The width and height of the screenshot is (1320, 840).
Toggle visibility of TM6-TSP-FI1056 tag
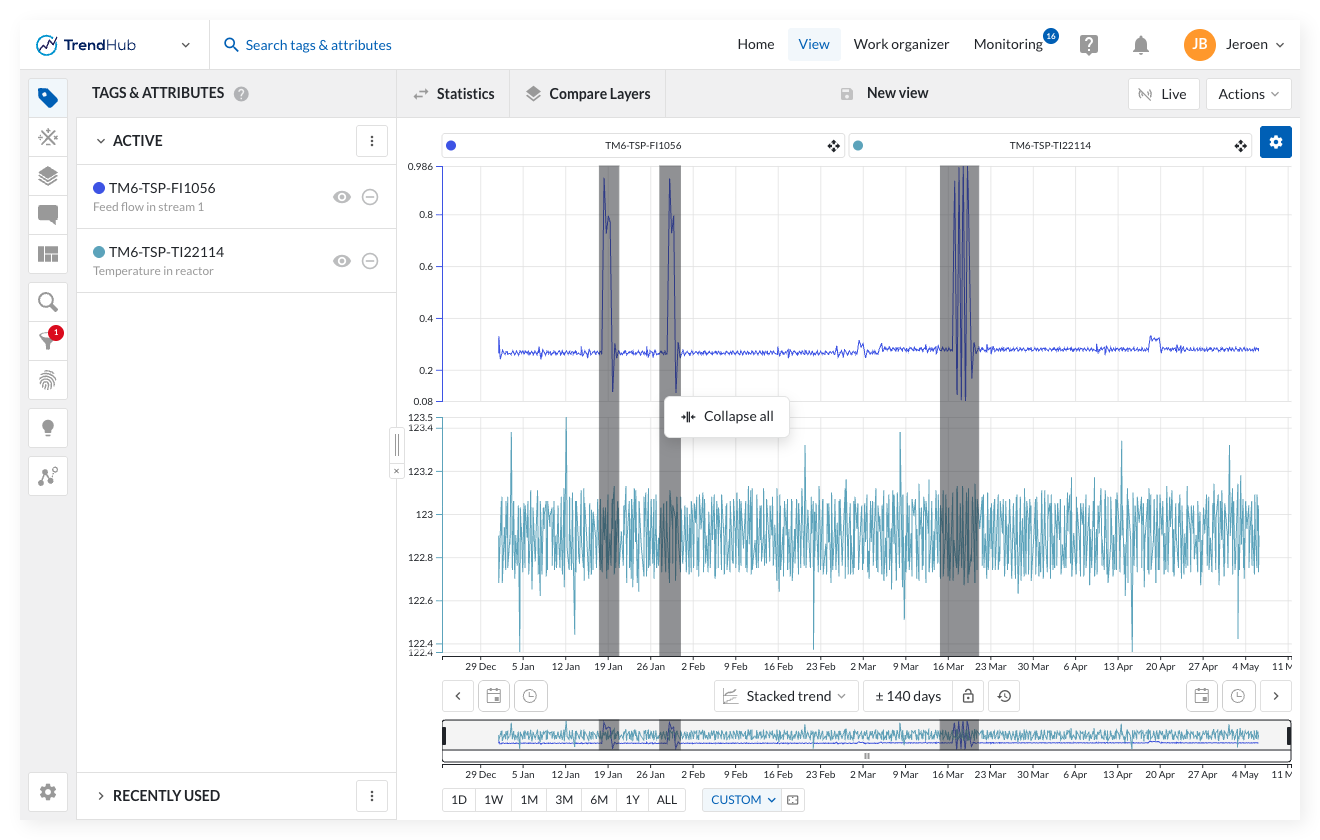[342, 197]
